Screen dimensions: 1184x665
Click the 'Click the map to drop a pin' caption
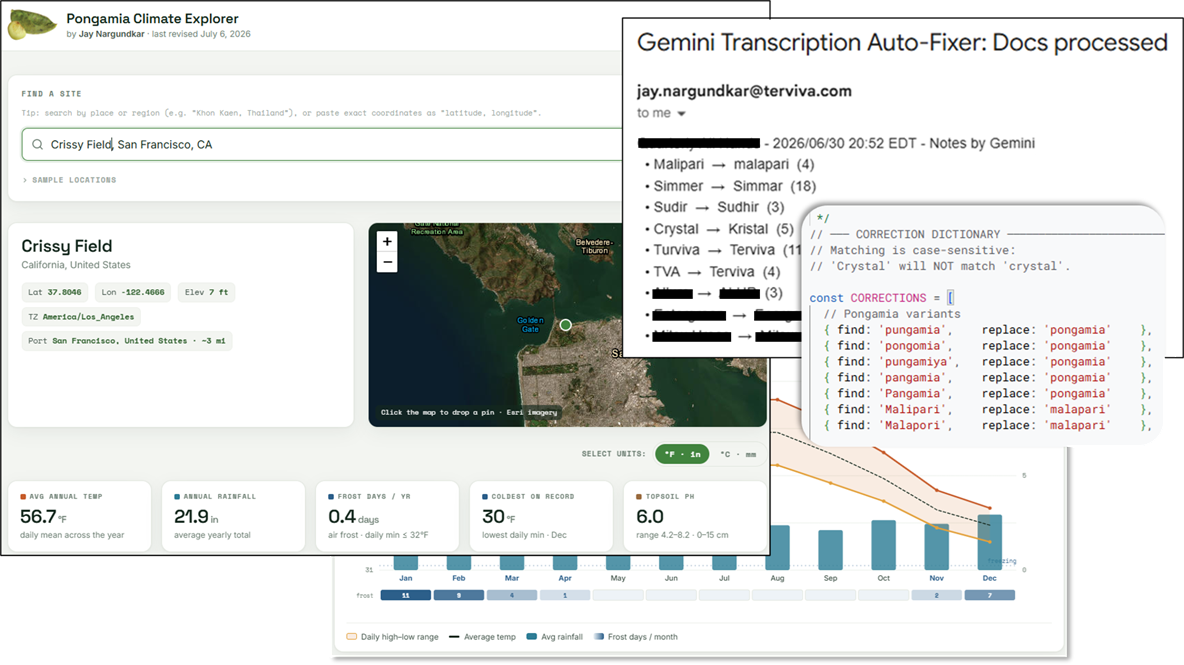click(469, 412)
